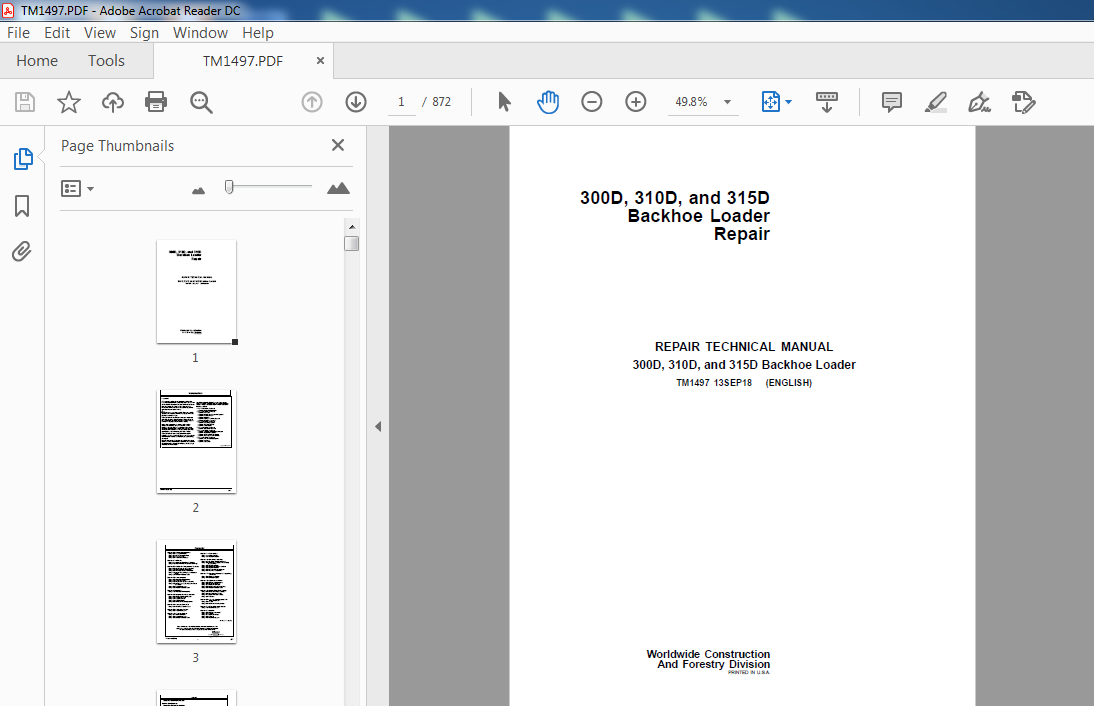Image resolution: width=1094 pixels, height=706 pixels.
Task: Open the find text magnifier icon
Action: [201, 102]
